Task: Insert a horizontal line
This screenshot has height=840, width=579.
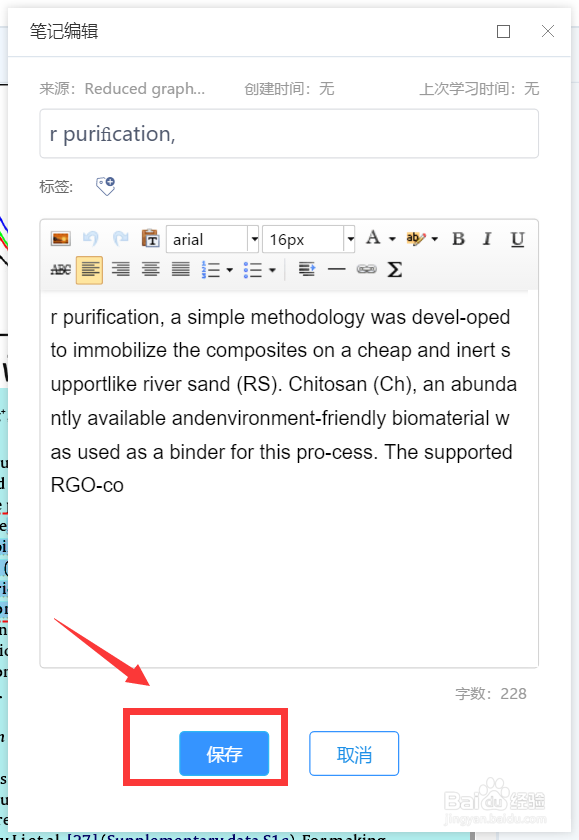Action: tap(337, 269)
